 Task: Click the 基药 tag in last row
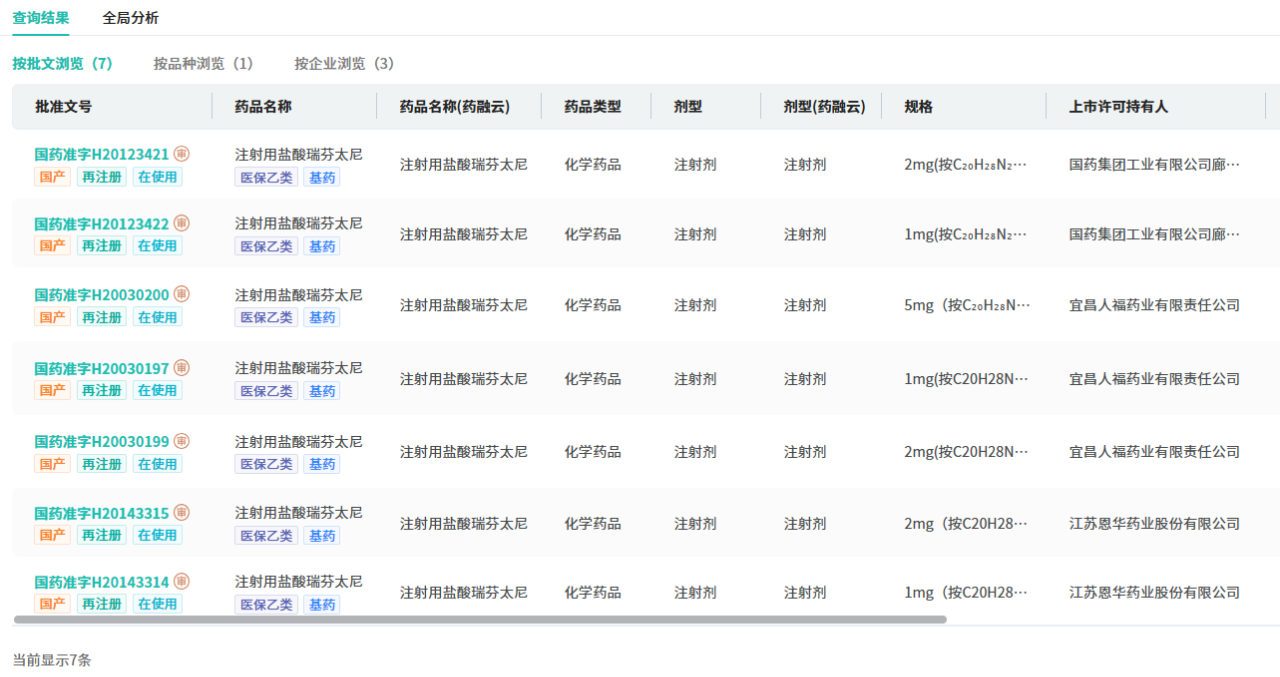tap(321, 605)
